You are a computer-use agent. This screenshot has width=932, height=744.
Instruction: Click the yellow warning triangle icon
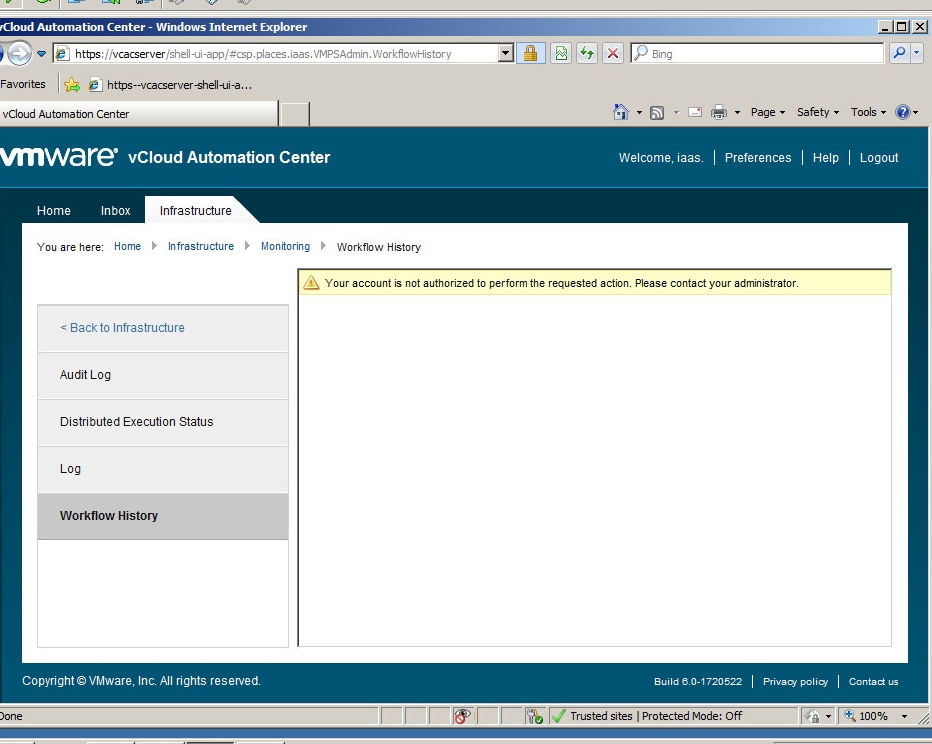point(311,283)
